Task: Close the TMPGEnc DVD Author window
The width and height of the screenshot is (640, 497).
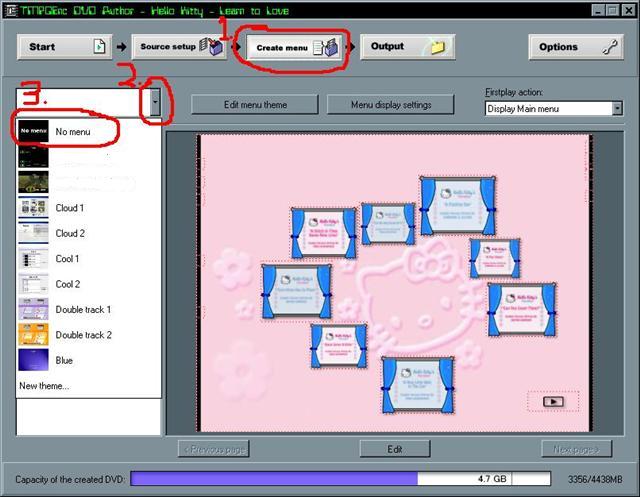Action: coord(629,10)
